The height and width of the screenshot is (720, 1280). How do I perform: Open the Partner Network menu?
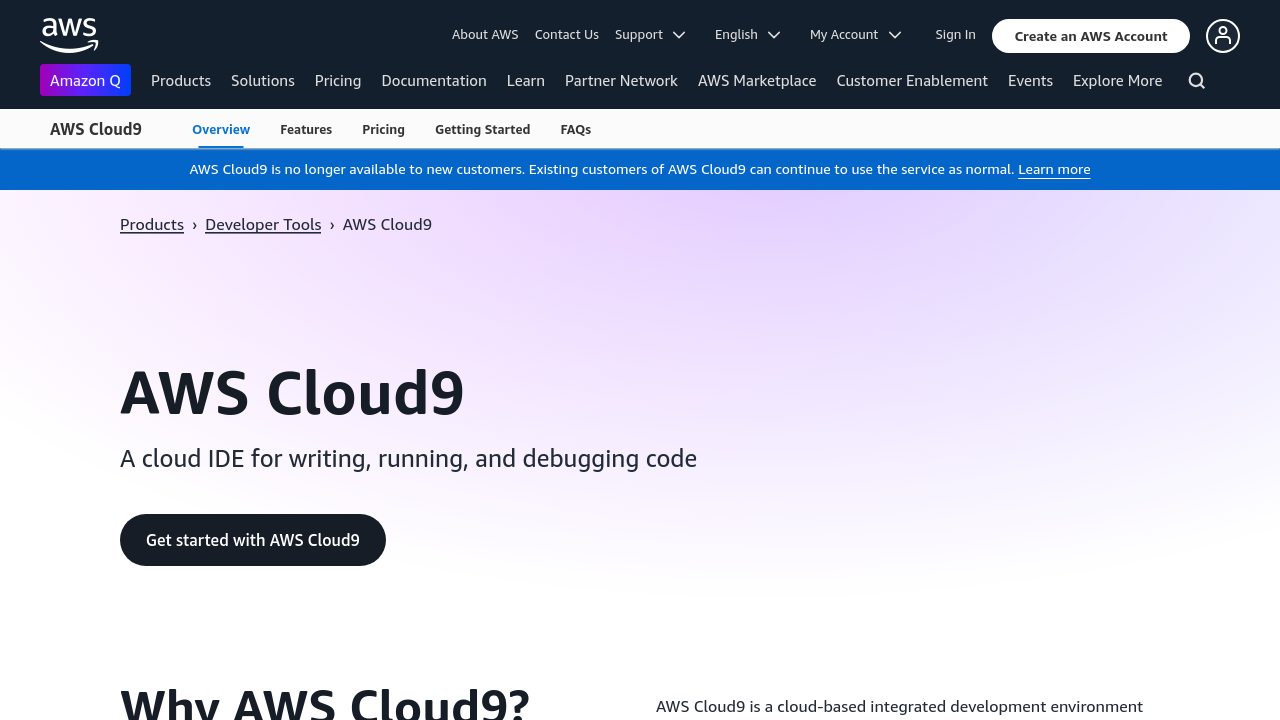(x=621, y=80)
